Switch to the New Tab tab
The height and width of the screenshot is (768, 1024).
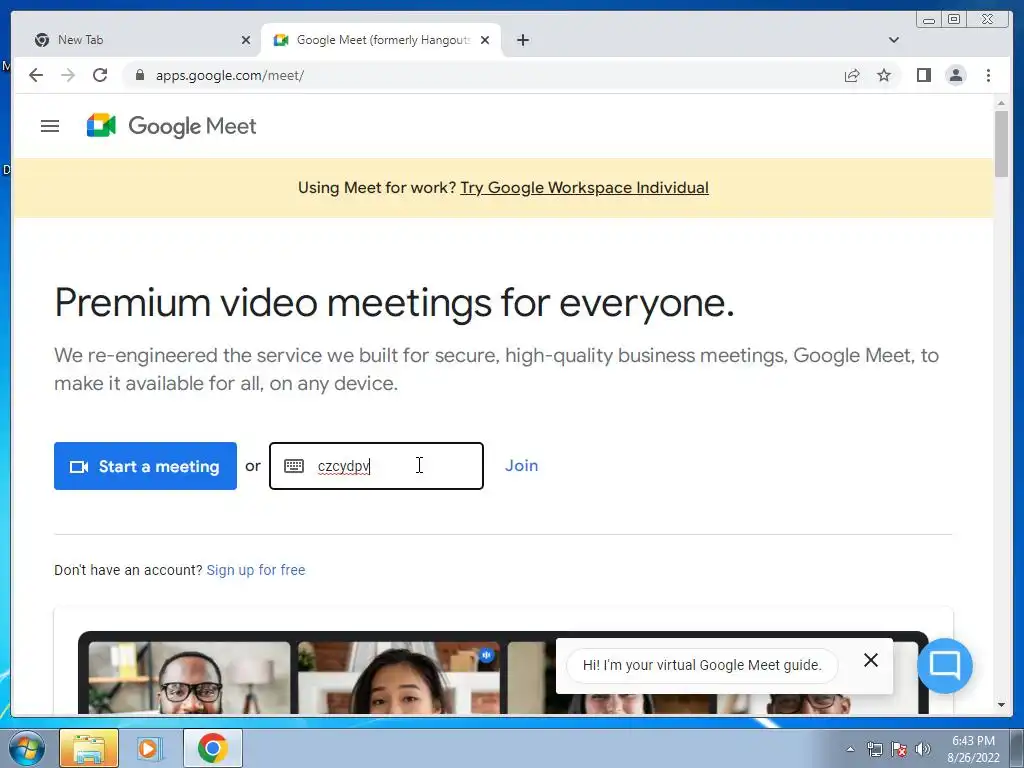coord(140,40)
